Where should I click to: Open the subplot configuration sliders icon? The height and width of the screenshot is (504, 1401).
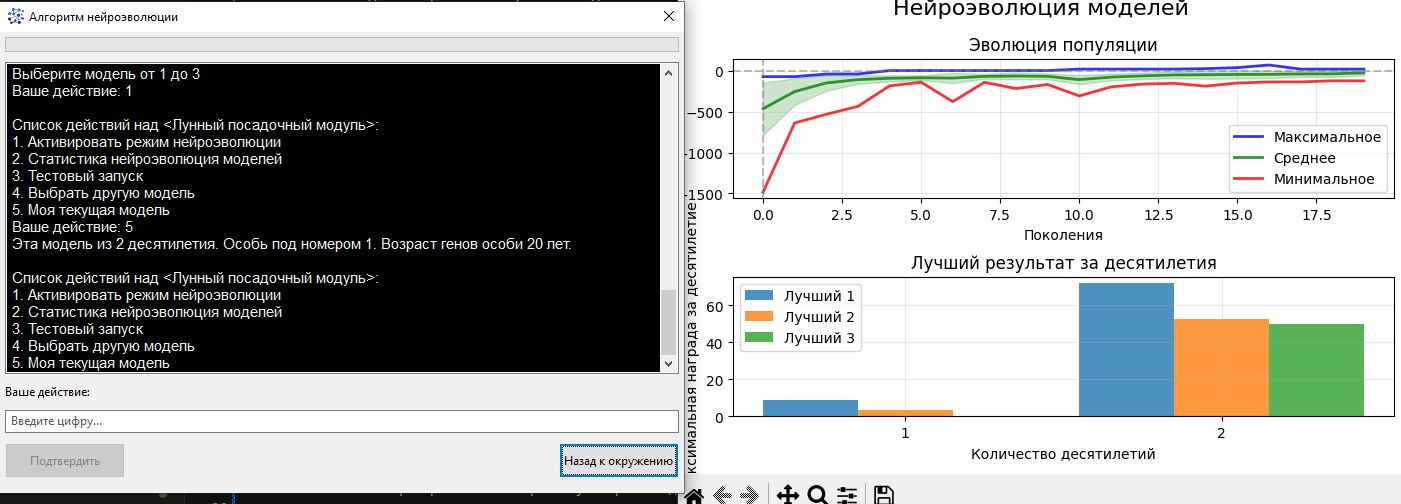click(x=847, y=494)
